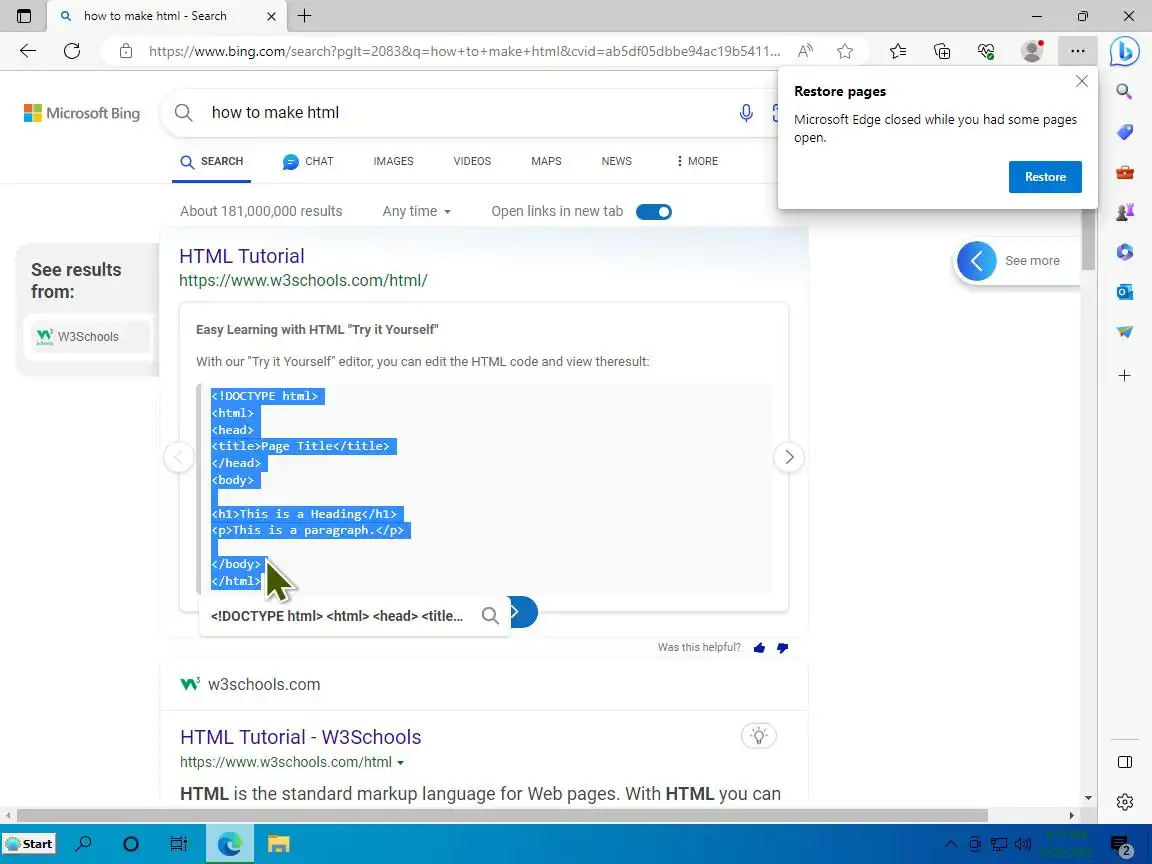The width and height of the screenshot is (1152, 864).
Task: Open sidebar Tools briefcase icon
Action: pos(1125,173)
